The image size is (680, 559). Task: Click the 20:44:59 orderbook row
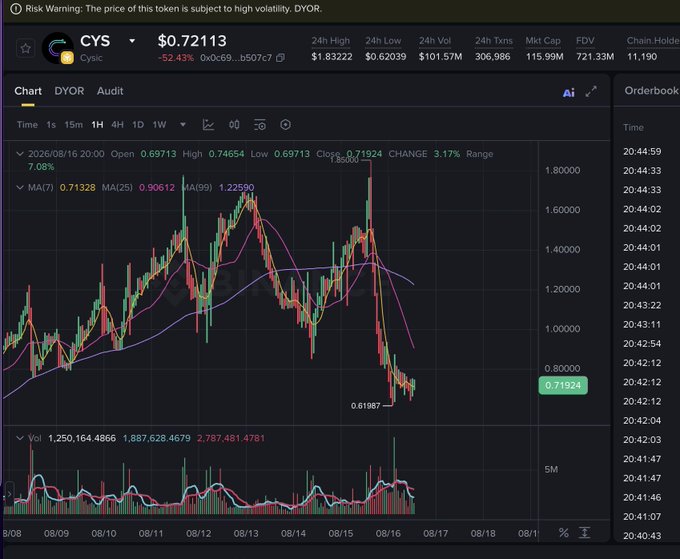tap(642, 151)
